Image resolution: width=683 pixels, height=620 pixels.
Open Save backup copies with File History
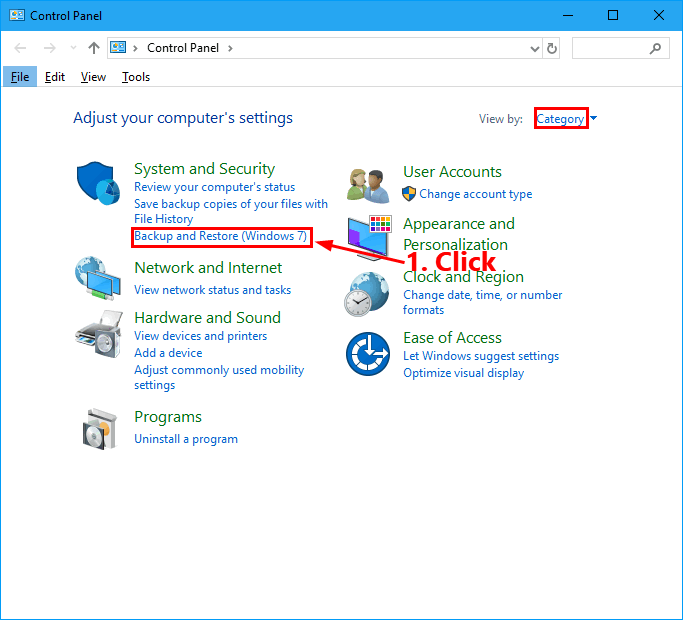231,211
